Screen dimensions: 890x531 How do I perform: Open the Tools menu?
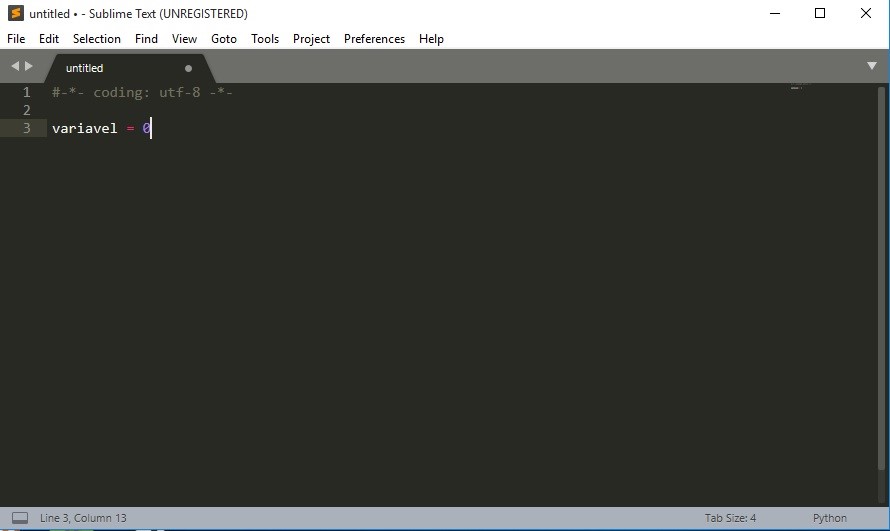[x=265, y=39]
